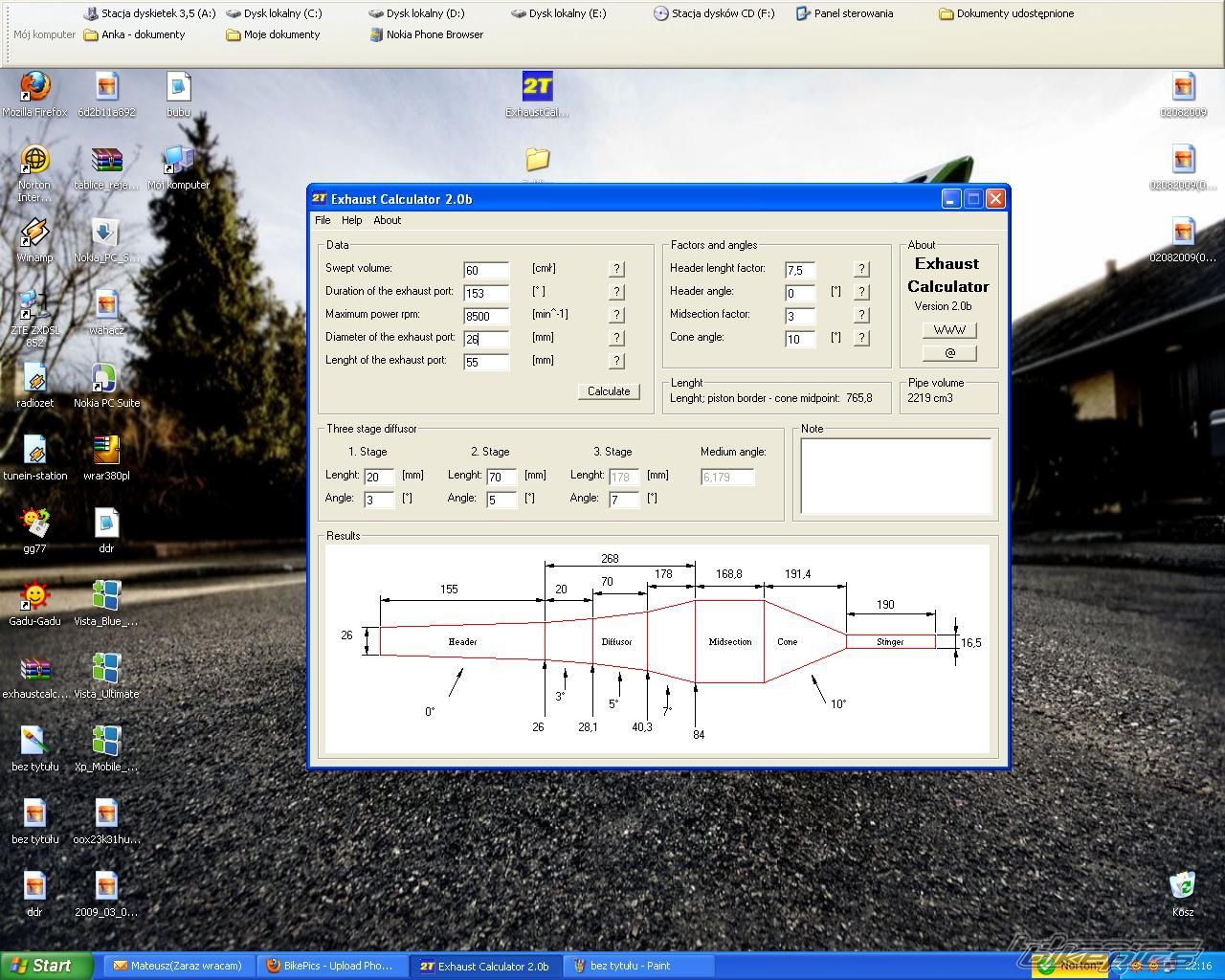This screenshot has height=980, width=1225.
Task: Open the Norton Internet Security desktop icon
Action: pyautogui.click(x=34, y=160)
